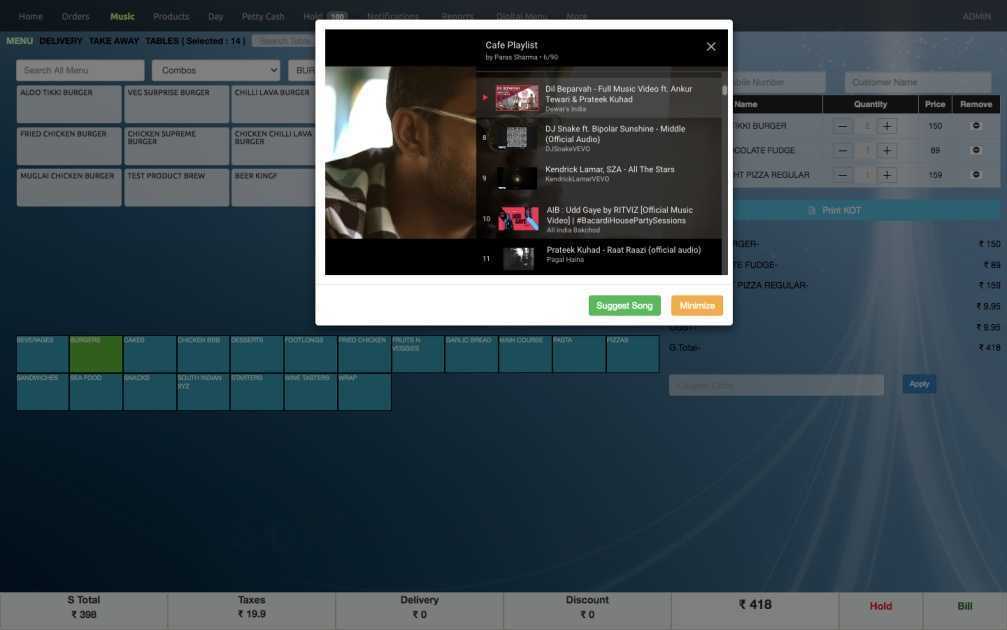Go to the Music tab

click(x=122, y=16)
